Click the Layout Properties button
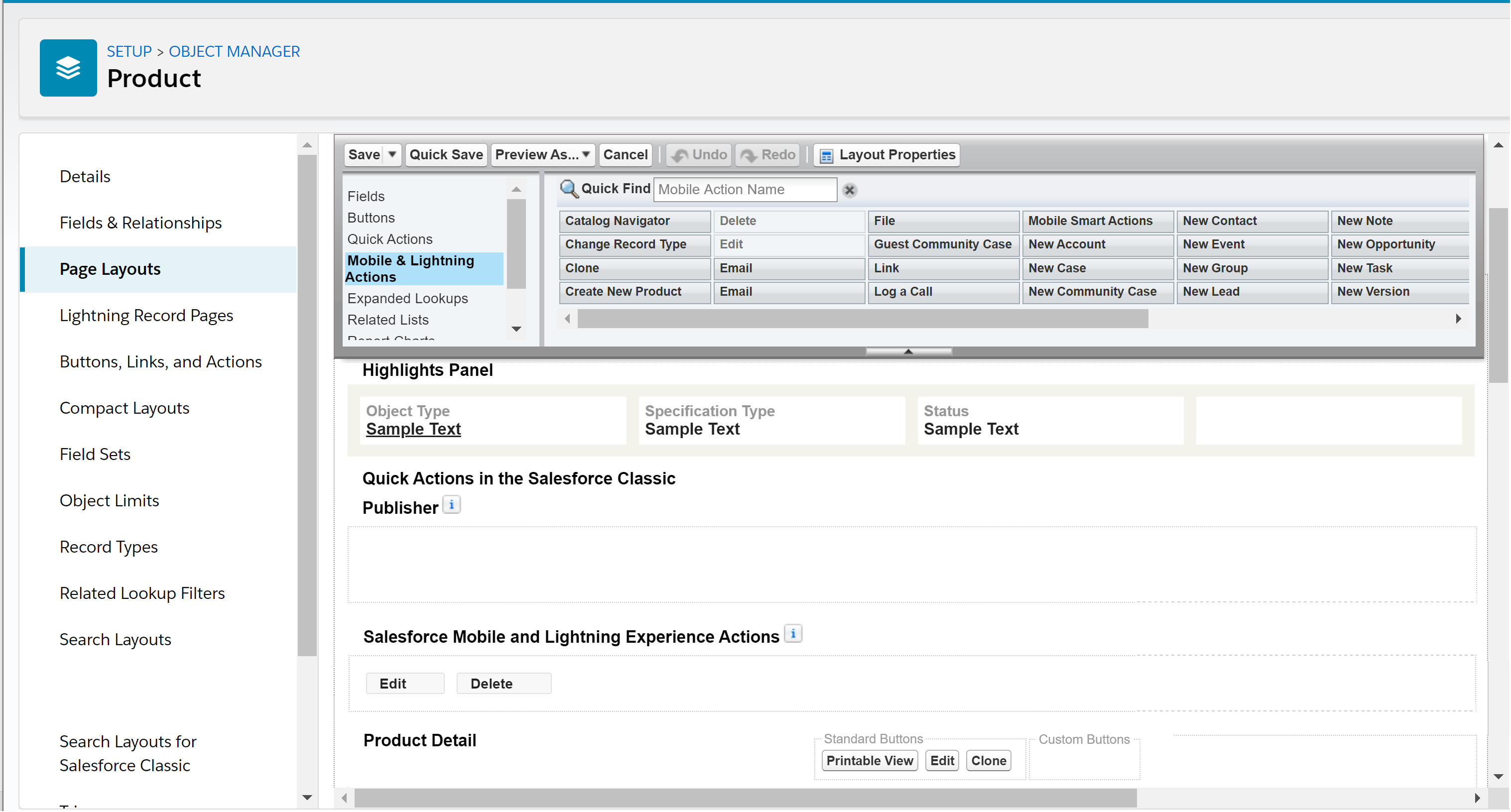The height and width of the screenshot is (812, 1511). tap(886, 155)
